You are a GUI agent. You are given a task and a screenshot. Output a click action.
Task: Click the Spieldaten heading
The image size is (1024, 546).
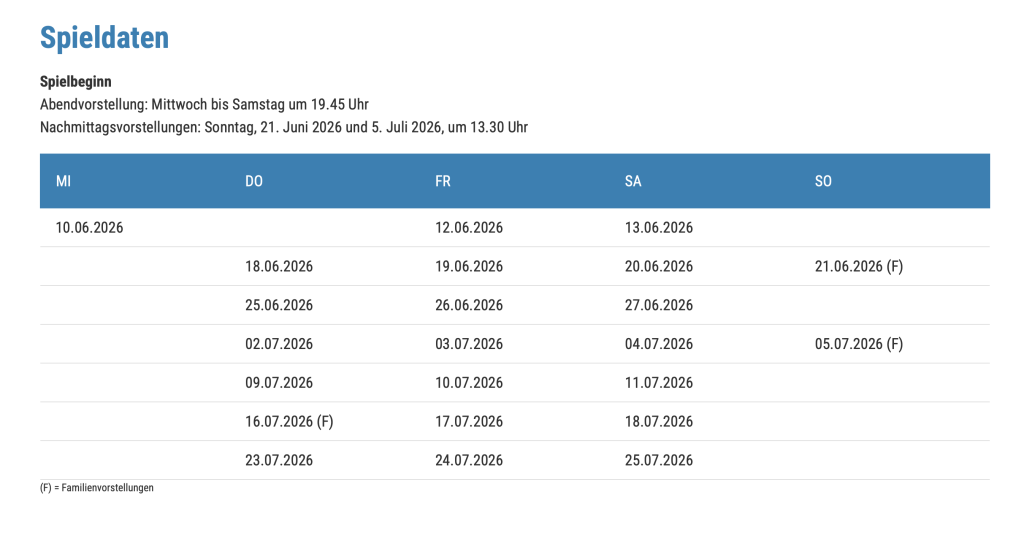coord(104,38)
